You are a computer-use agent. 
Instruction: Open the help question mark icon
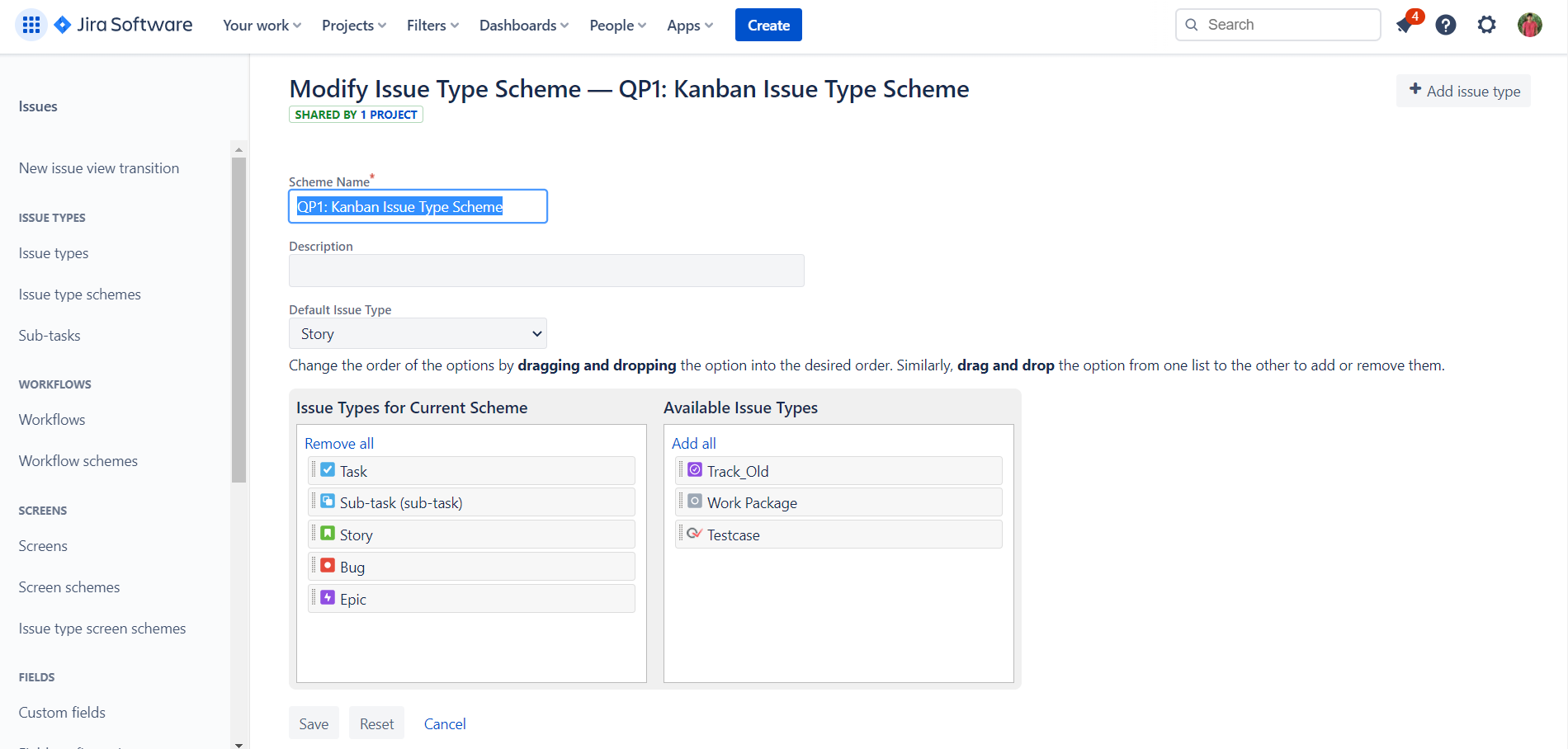tap(1446, 25)
